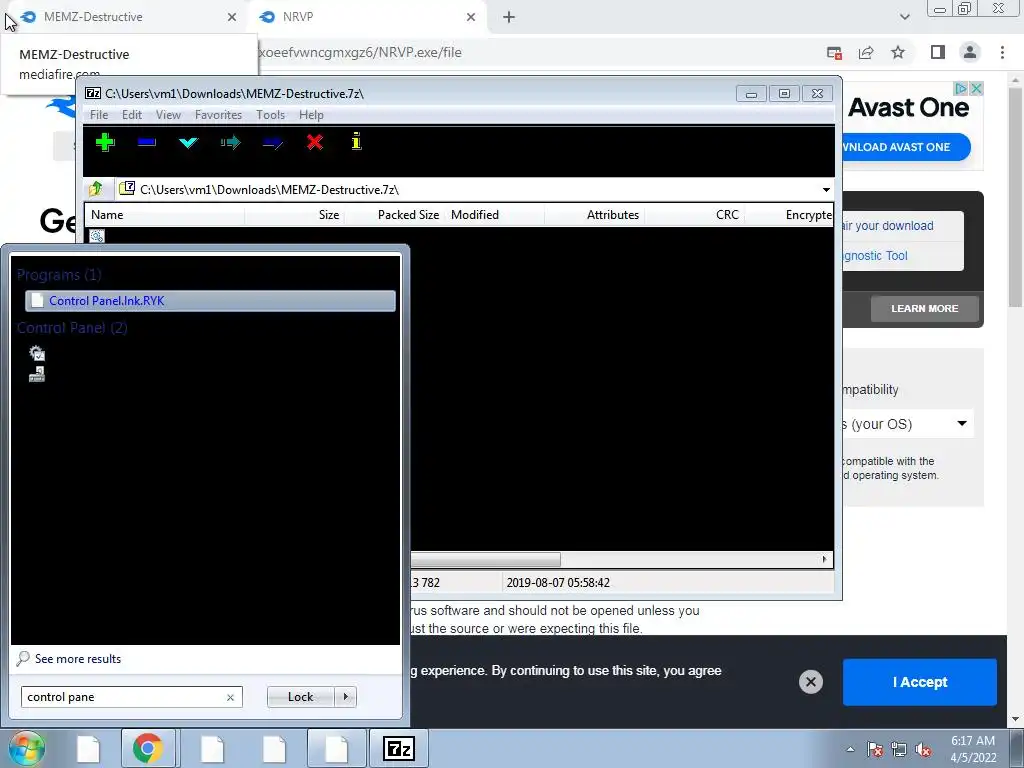Open the Favorites menu in 7-Zip
Screen dimensions: 1024x768
[x=218, y=115]
